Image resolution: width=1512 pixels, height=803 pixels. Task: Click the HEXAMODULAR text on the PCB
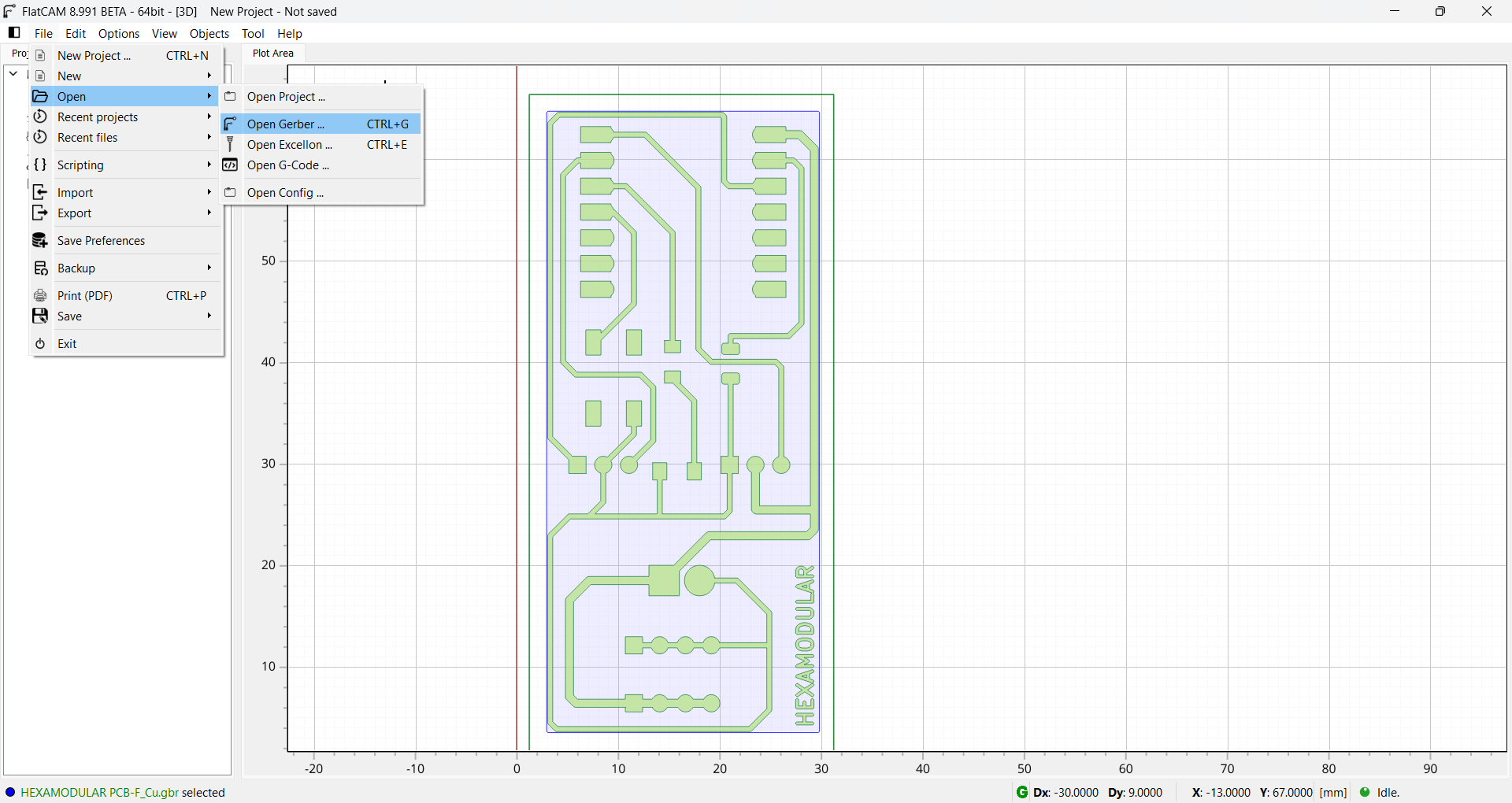(805, 646)
